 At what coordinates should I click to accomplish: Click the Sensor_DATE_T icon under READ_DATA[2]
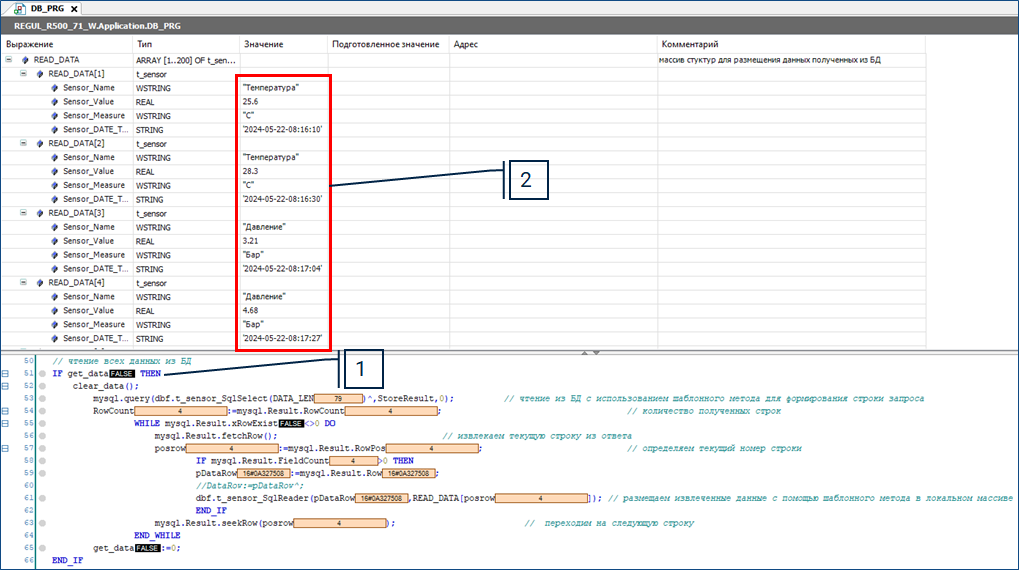point(55,199)
